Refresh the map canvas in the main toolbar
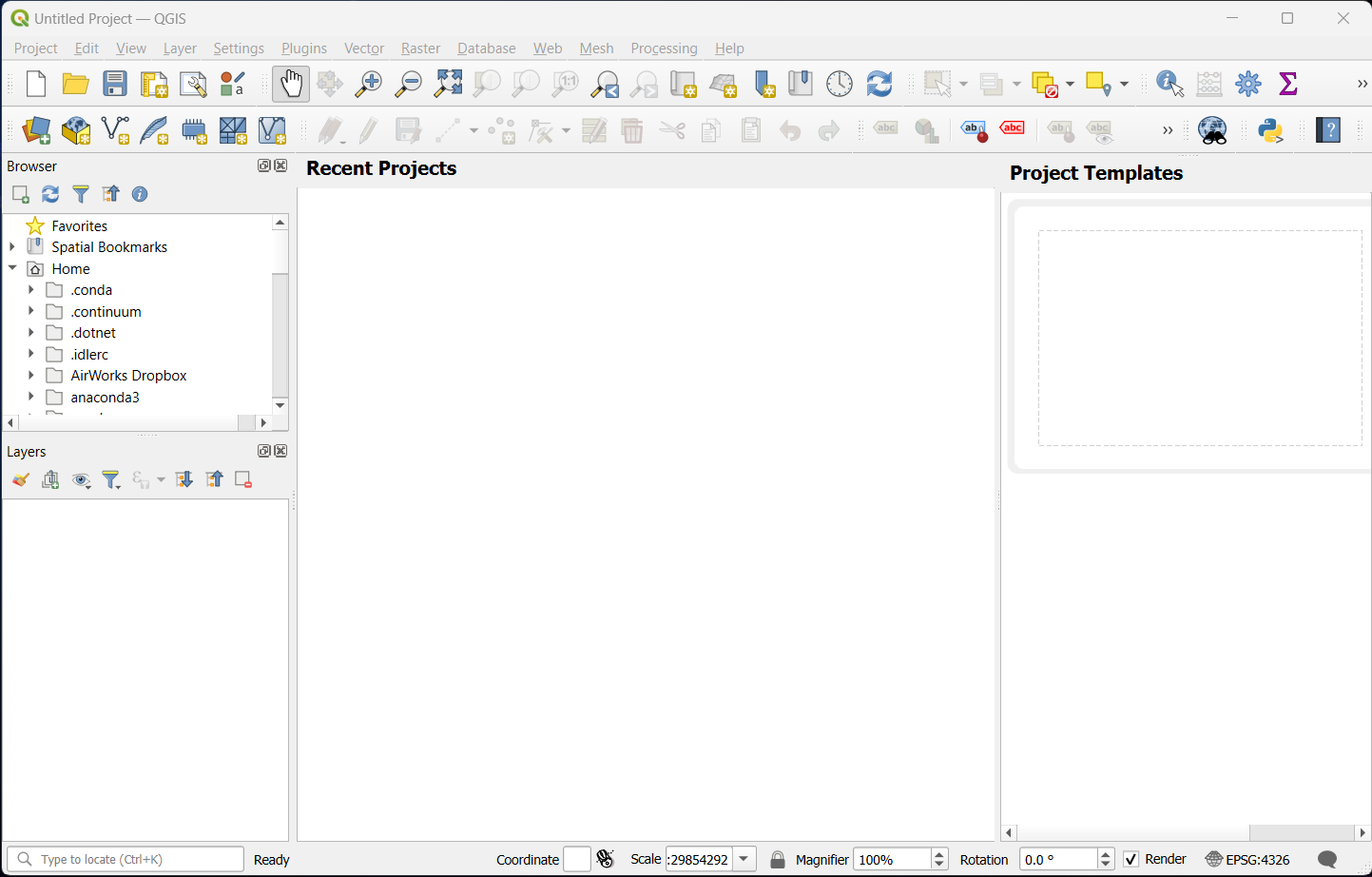Image resolution: width=1372 pixels, height=877 pixels. coord(879,84)
